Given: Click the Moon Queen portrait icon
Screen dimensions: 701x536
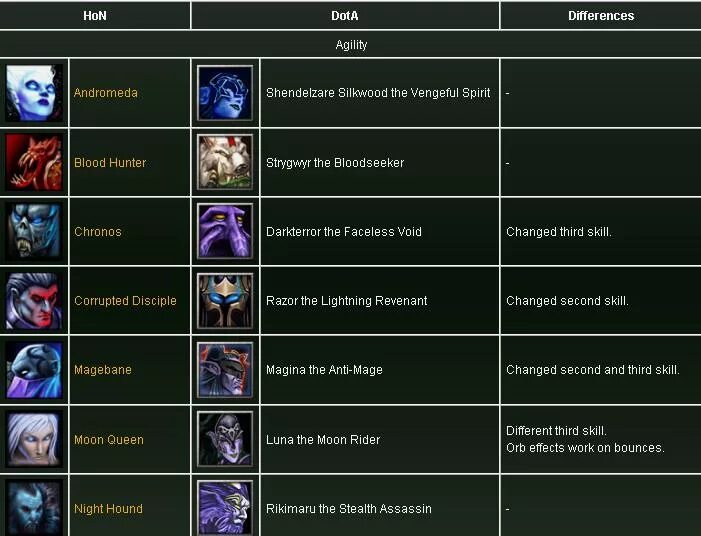Looking at the screenshot, I should coord(34,439).
